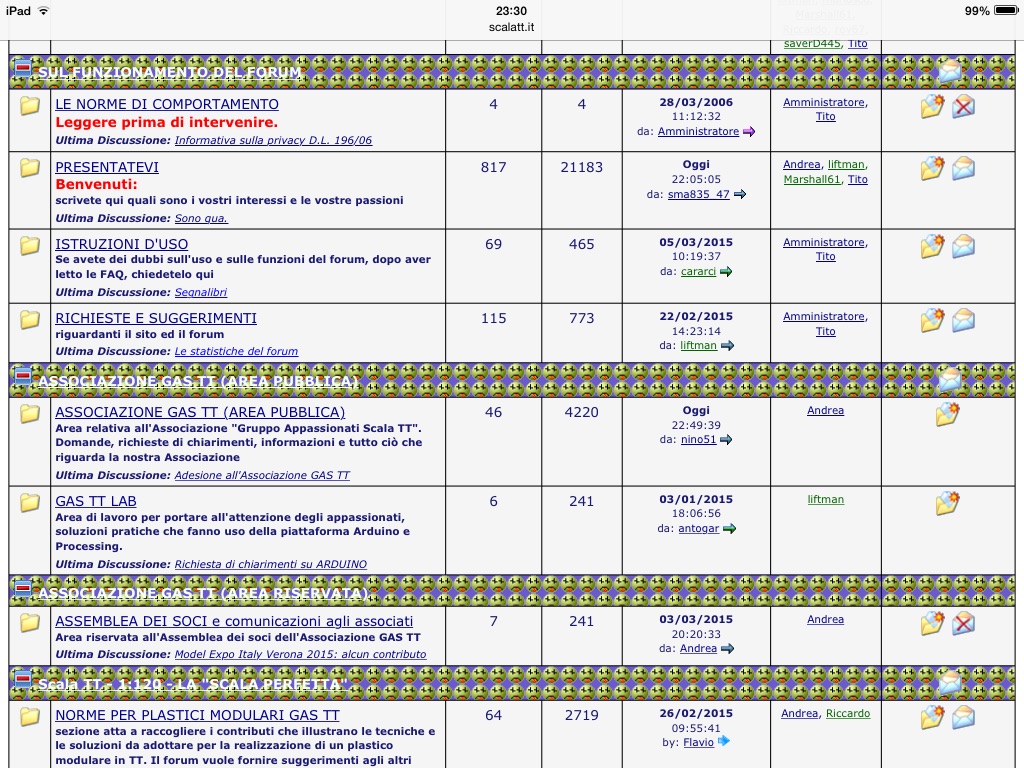This screenshot has width=1024, height=768.
Task: Click new topic icon in LE NORME DI COMPORTAMENTO row
Action: 933,106
